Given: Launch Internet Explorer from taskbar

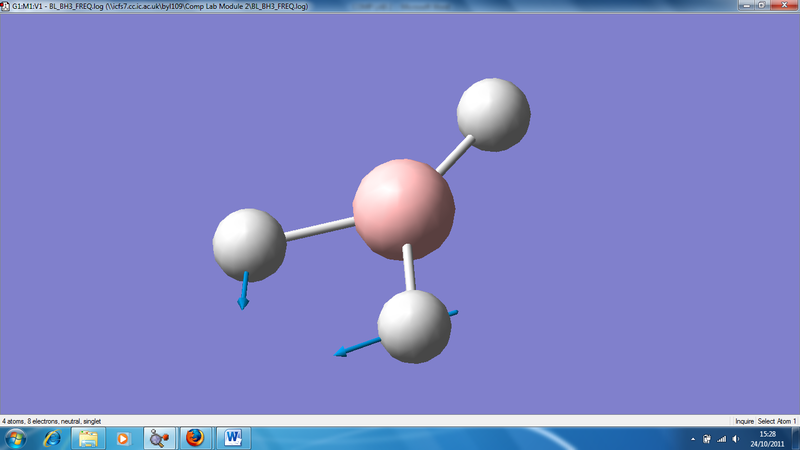Looking at the screenshot, I should pos(53,438).
